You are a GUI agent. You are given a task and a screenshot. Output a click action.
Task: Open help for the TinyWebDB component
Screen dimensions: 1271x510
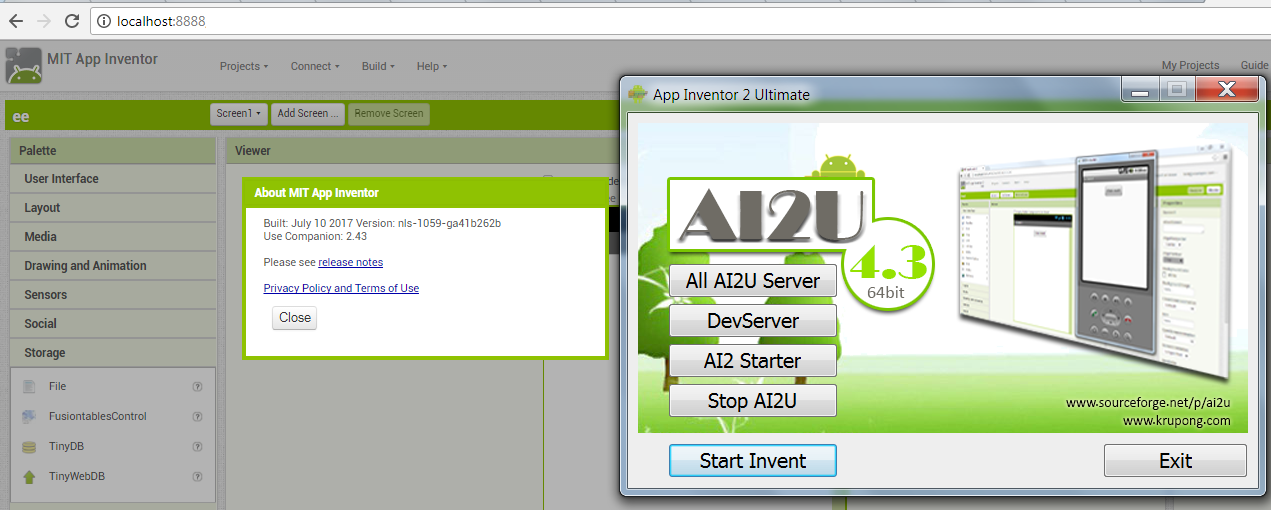[197, 477]
